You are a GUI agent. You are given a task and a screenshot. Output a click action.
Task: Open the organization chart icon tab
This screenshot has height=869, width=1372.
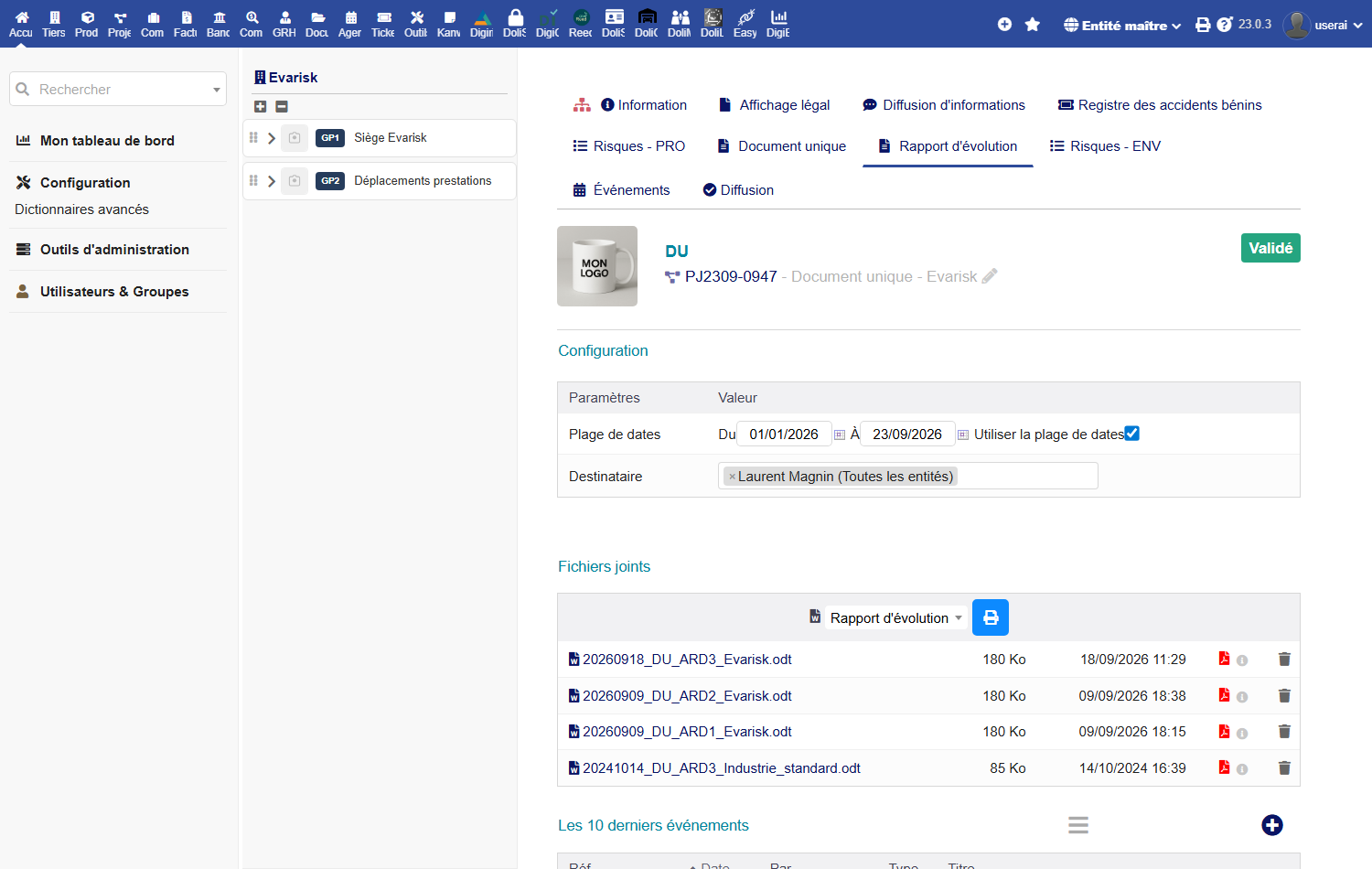pos(582,105)
